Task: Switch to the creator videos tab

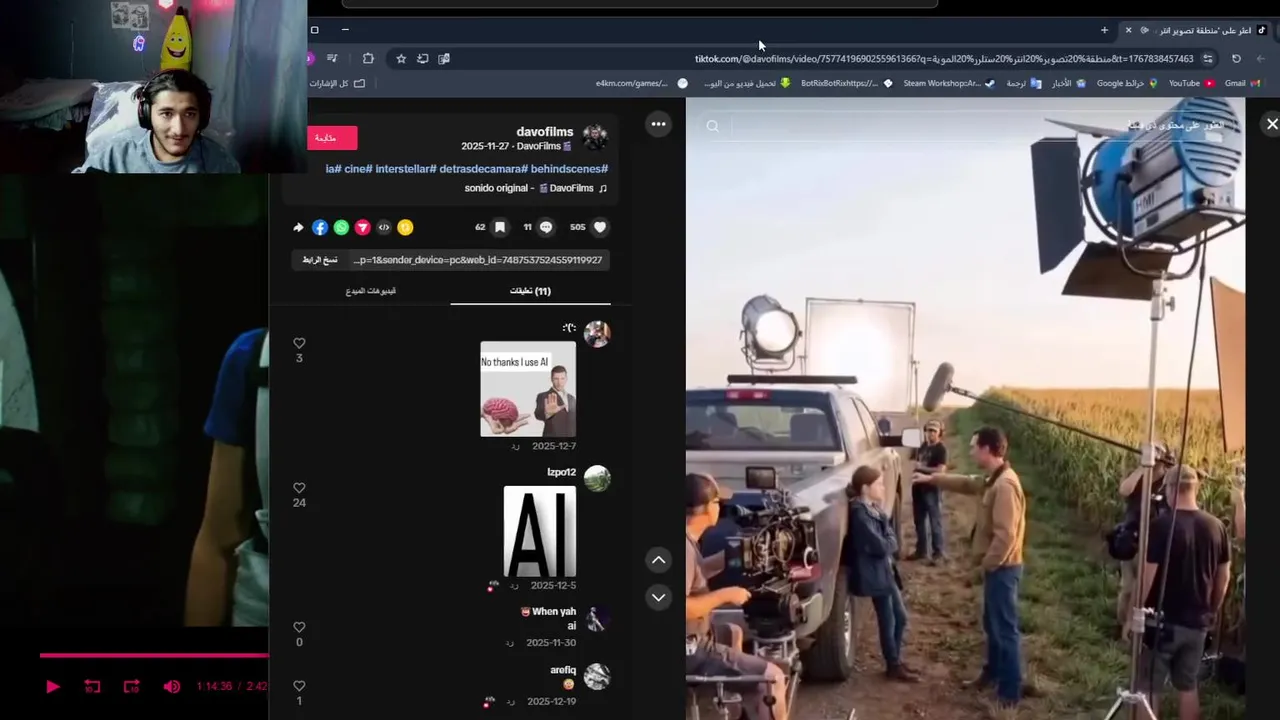Action: [371, 291]
